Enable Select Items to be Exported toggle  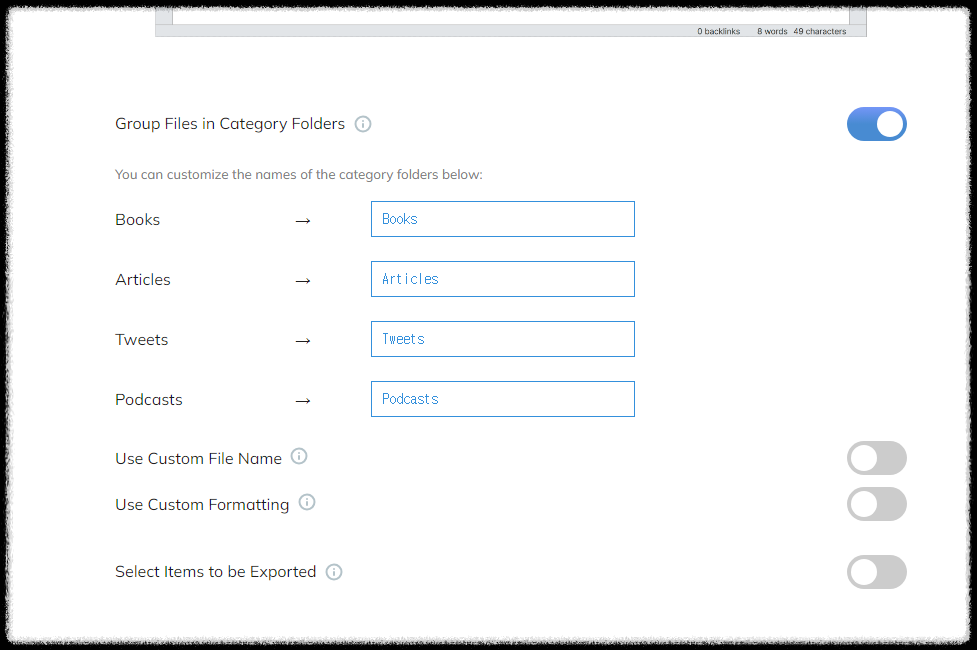876,572
